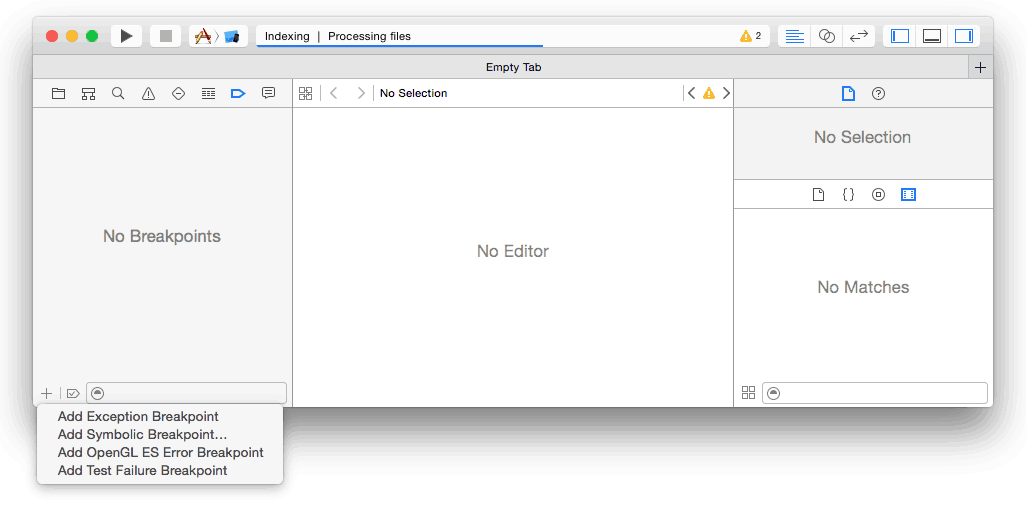Open the scheme selector with Xcode icon
Screen dimensions: 1026x523
(203, 36)
